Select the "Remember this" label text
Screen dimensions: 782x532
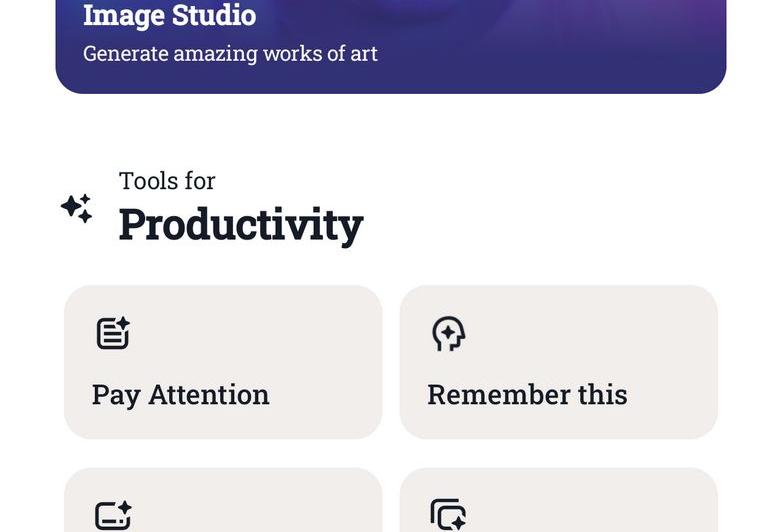tap(527, 395)
